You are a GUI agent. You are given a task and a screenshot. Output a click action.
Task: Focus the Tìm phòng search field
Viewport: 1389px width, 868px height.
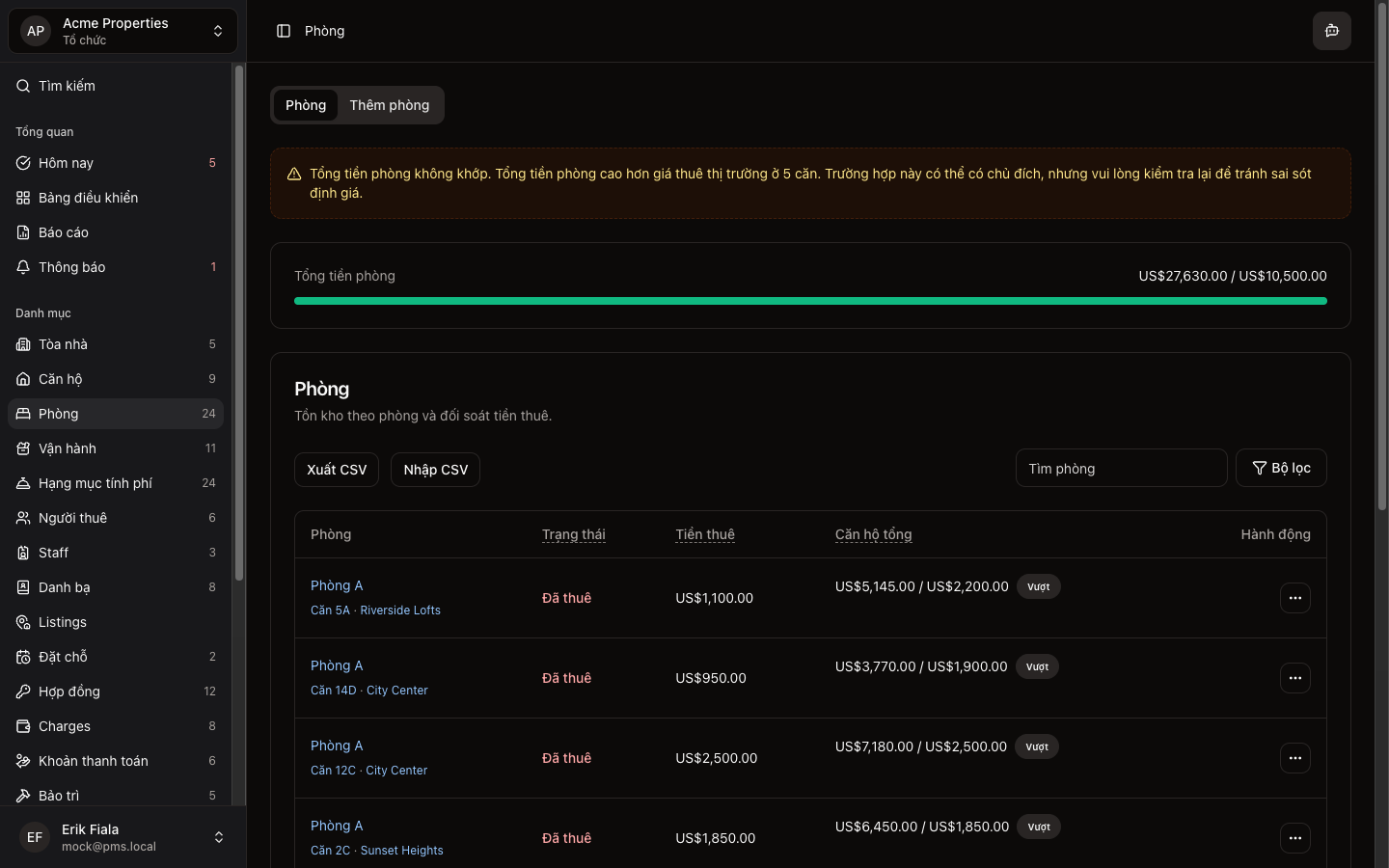[1121, 469]
